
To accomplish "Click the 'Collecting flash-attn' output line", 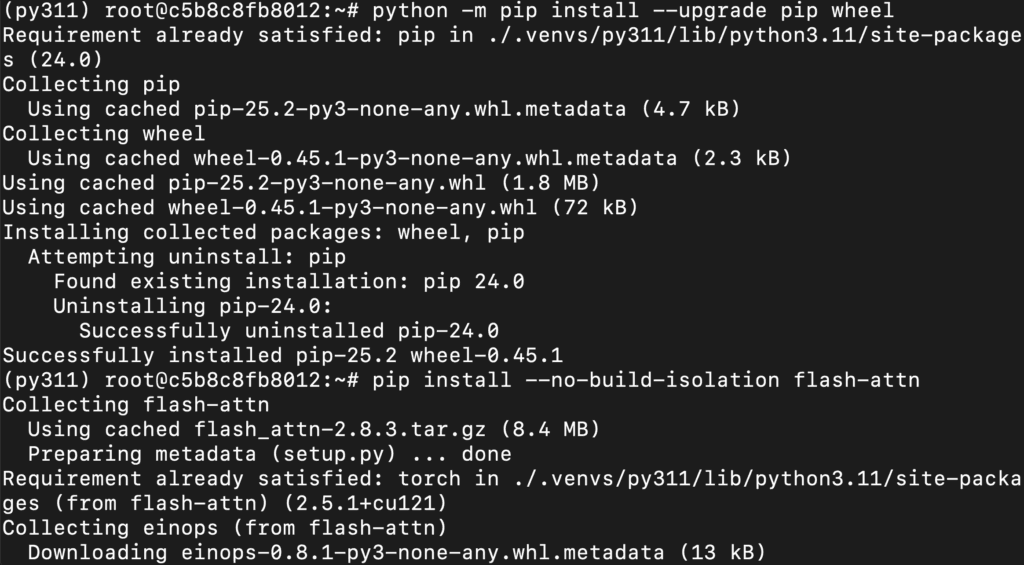I will [x=136, y=404].
